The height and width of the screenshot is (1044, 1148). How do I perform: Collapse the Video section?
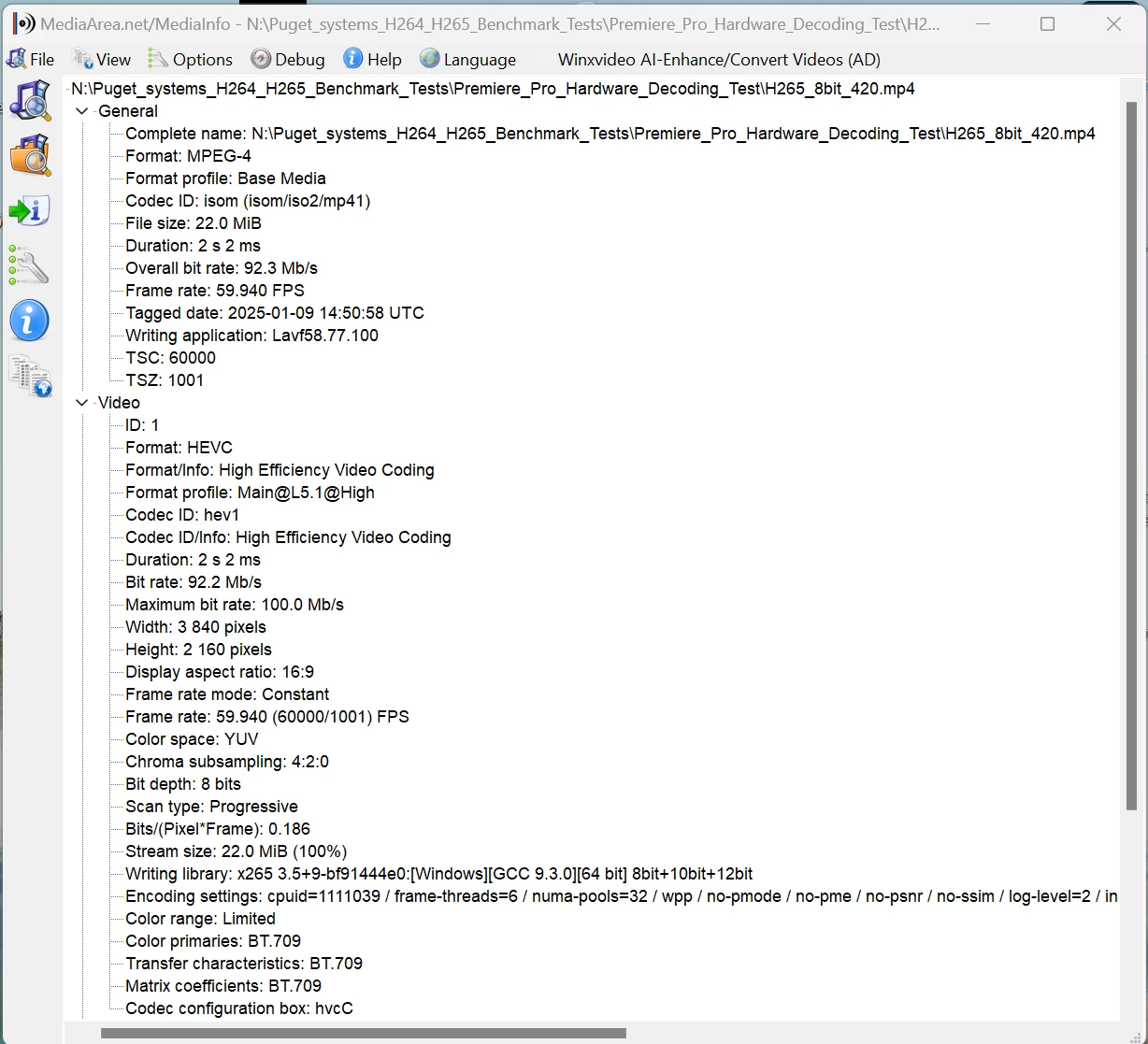(82, 403)
